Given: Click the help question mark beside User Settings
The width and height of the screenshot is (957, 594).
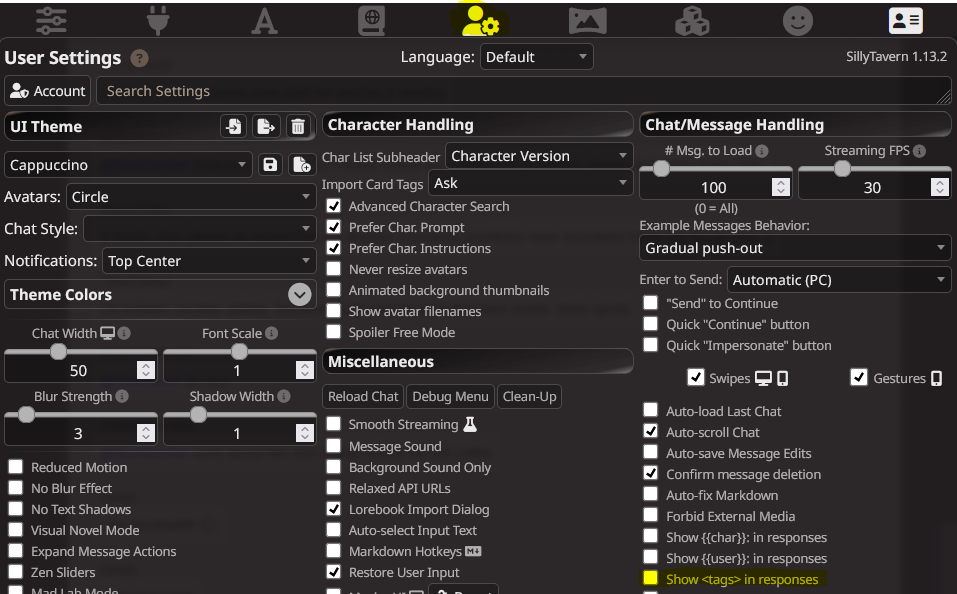Looking at the screenshot, I should coord(140,58).
